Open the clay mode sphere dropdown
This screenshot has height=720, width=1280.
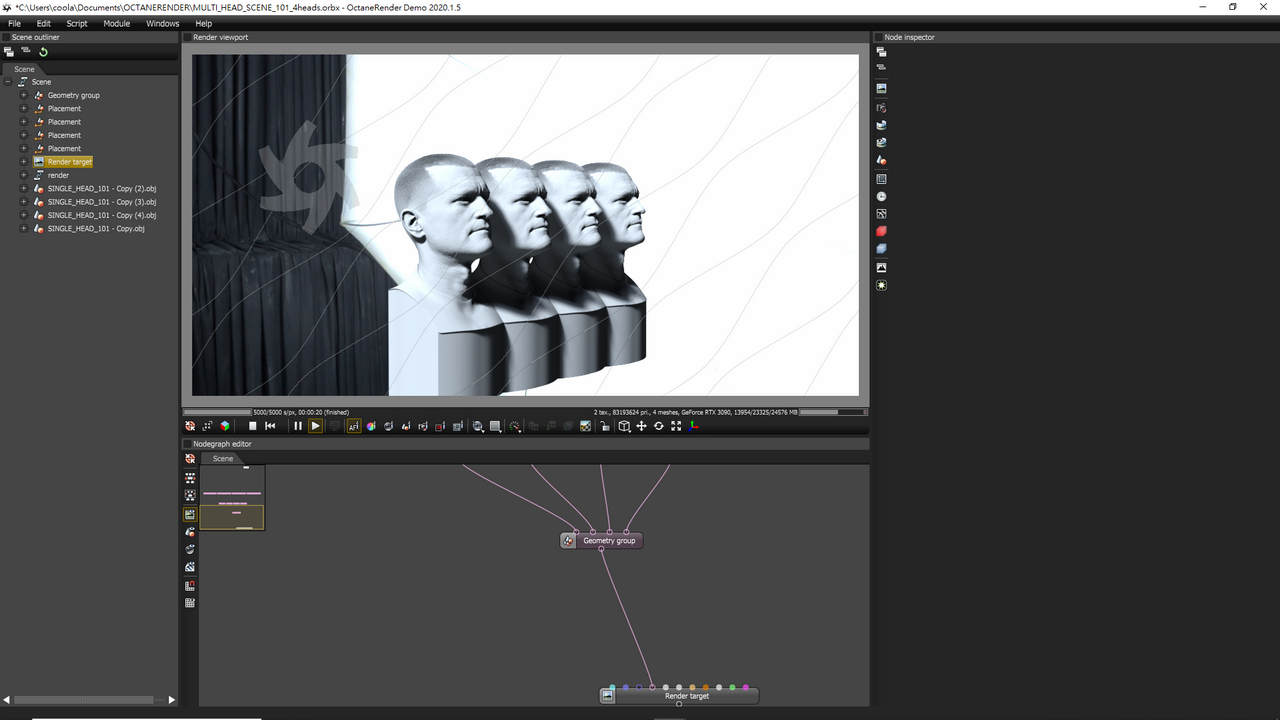477,426
